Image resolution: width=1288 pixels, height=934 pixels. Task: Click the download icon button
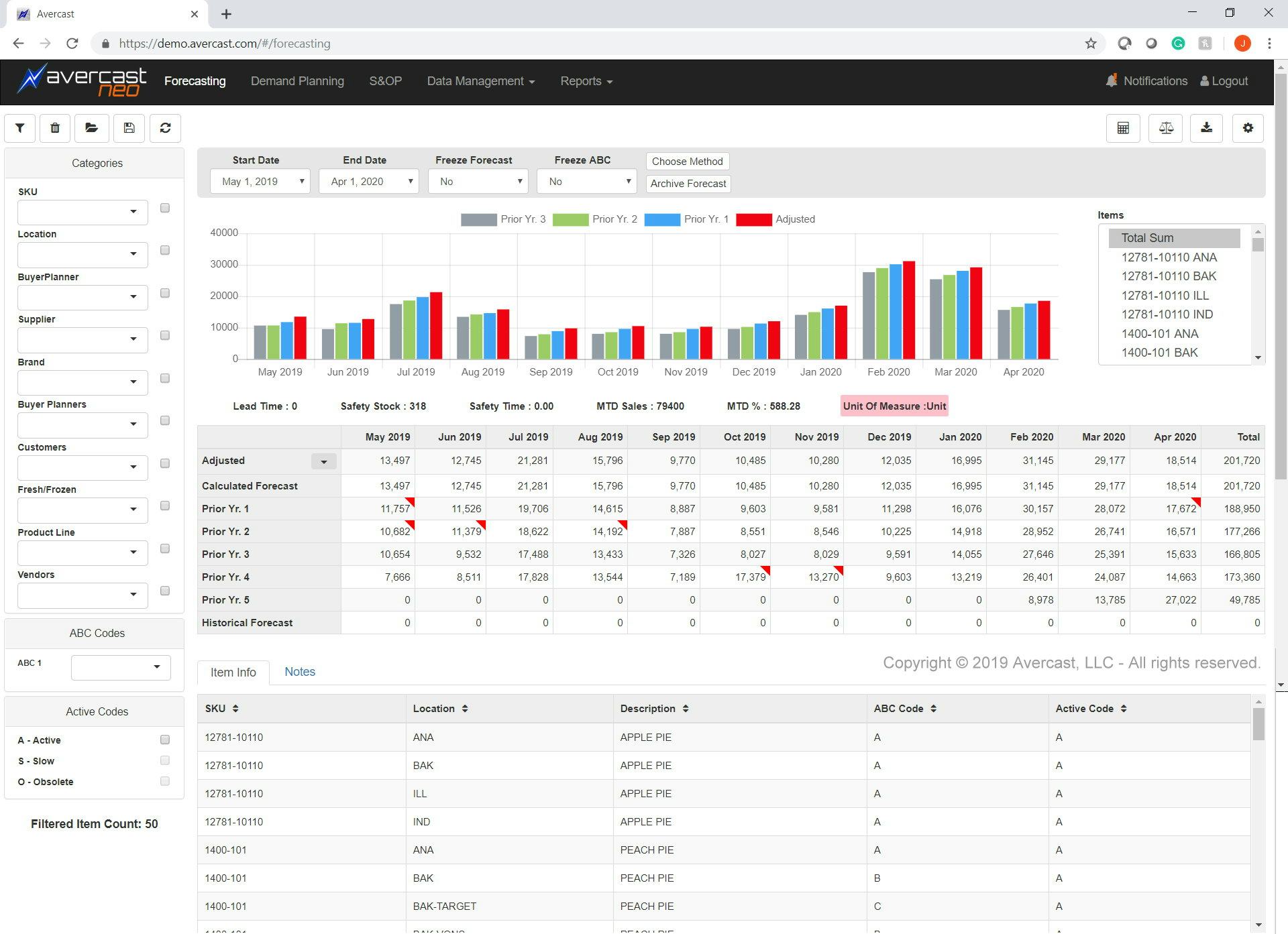pyautogui.click(x=1206, y=128)
